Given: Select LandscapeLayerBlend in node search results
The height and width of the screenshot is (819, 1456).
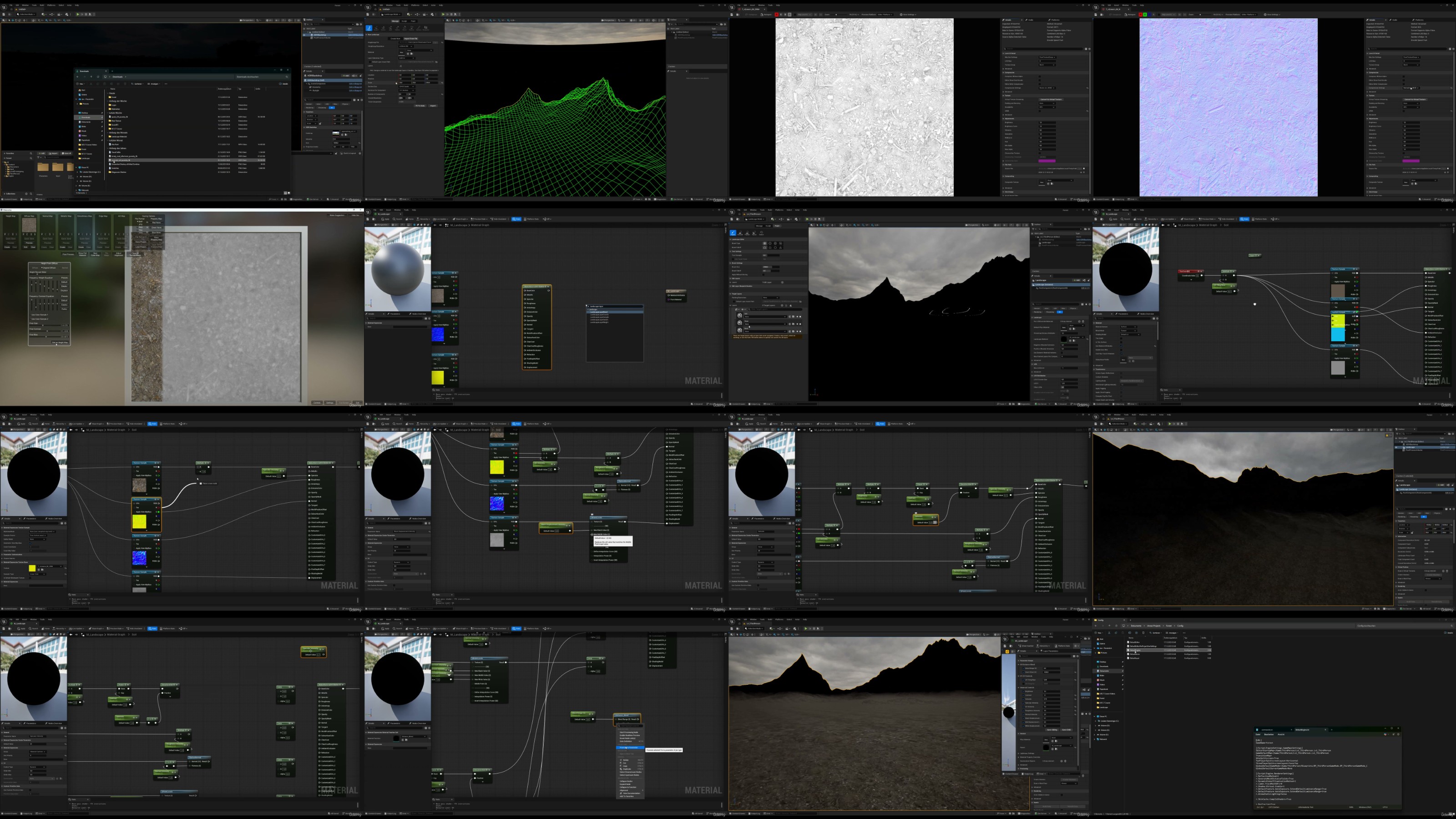Looking at the screenshot, I should pos(599,313).
